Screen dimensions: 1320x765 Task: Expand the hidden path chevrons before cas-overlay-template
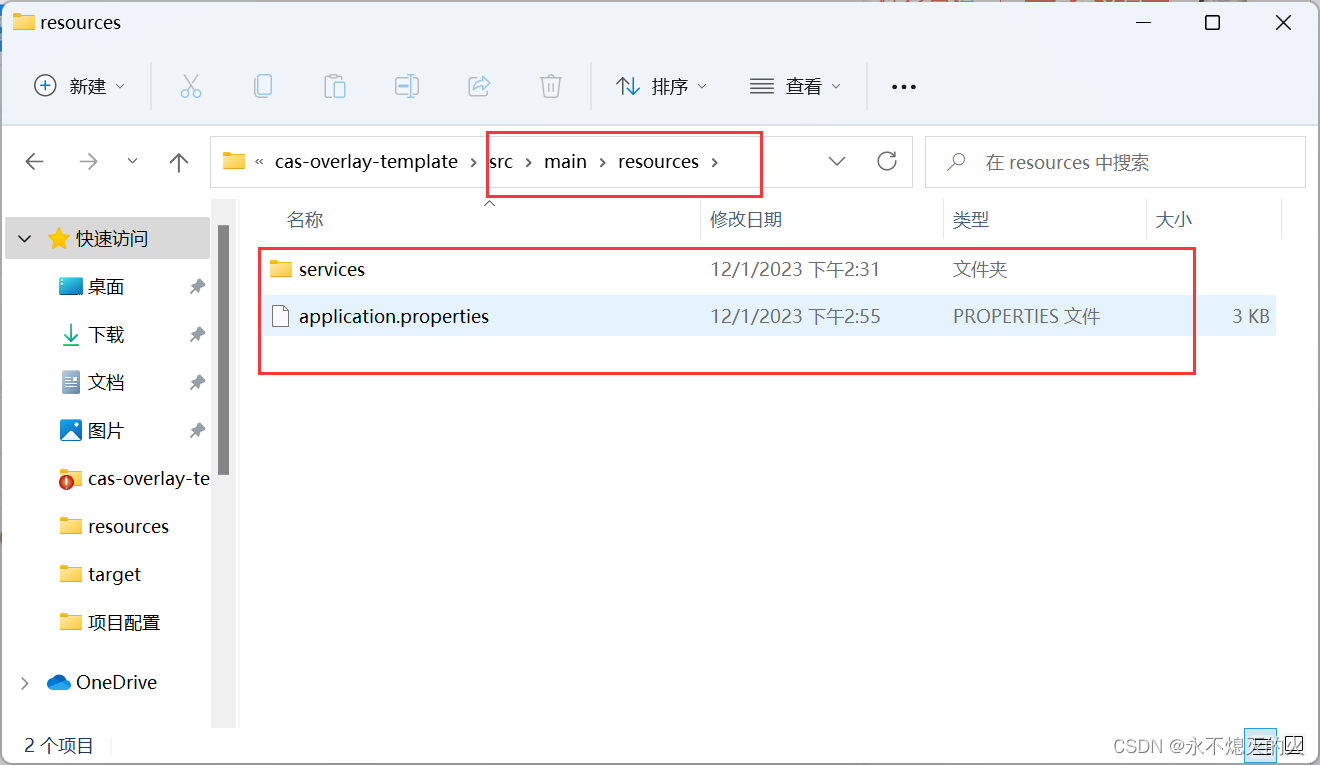[x=260, y=162]
